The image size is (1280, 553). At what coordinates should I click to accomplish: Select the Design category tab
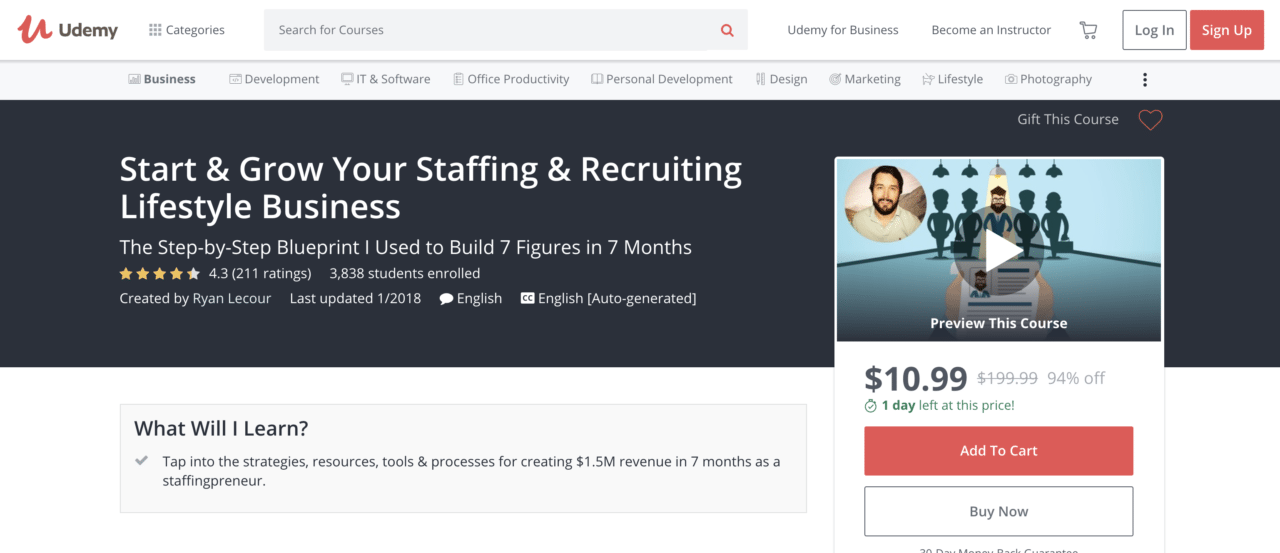pos(781,79)
